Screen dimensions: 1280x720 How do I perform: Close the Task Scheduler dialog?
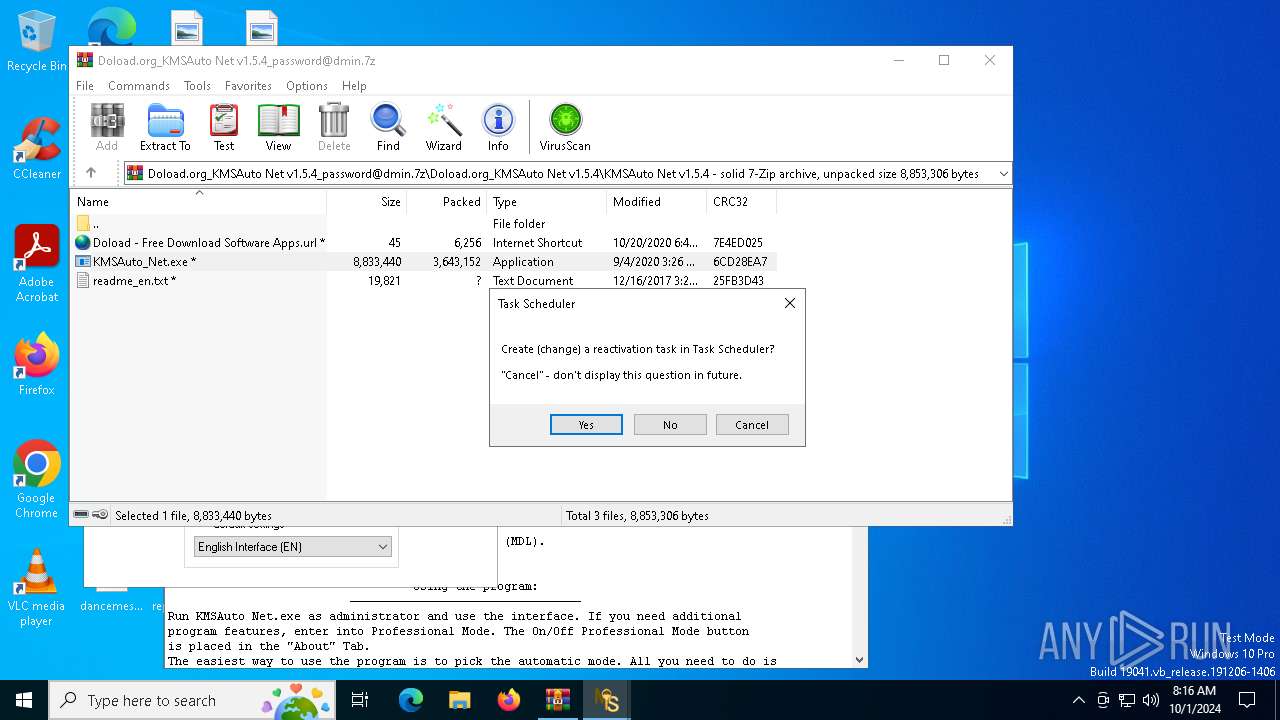click(x=789, y=303)
